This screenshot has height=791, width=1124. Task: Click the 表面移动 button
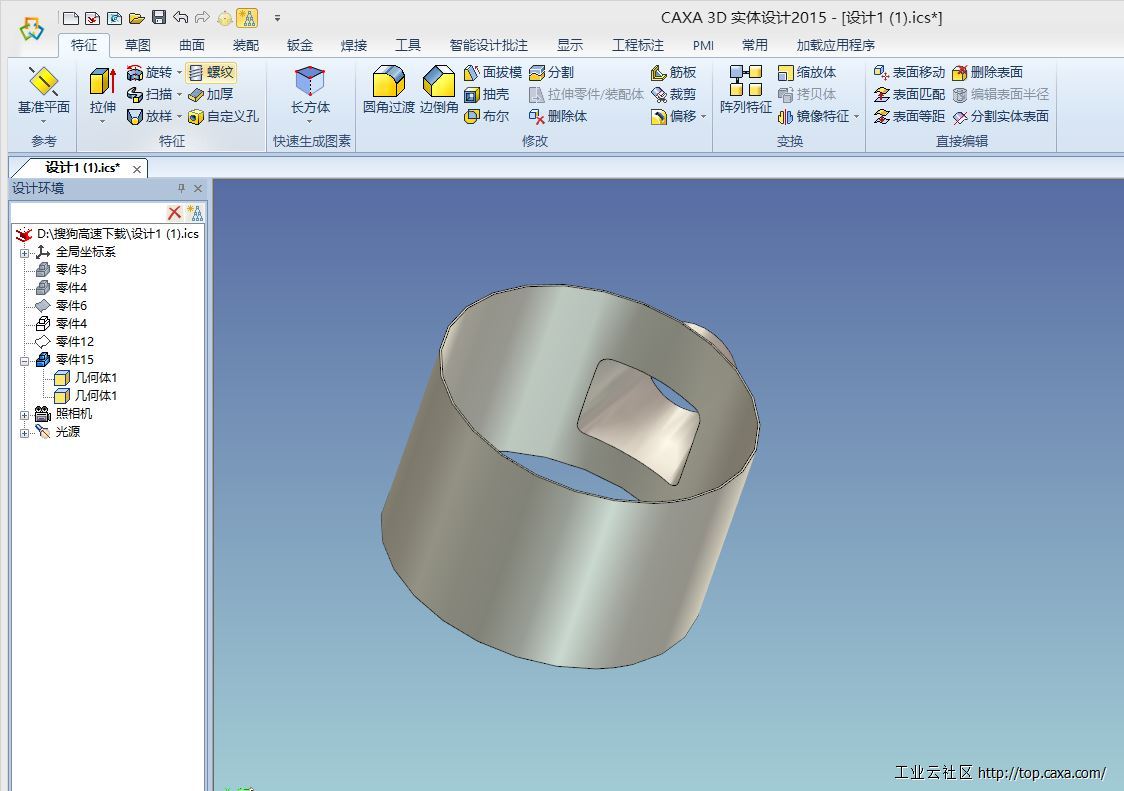click(x=909, y=72)
